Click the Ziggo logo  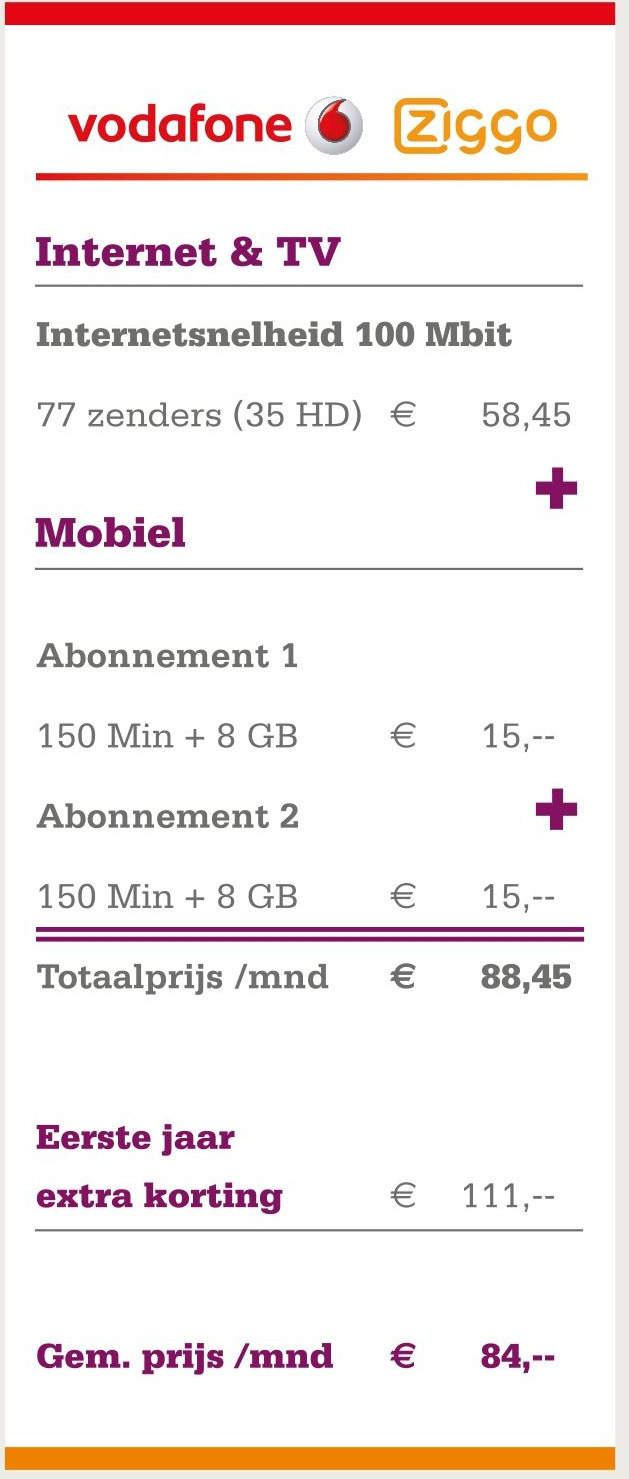click(x=475, y=128)
